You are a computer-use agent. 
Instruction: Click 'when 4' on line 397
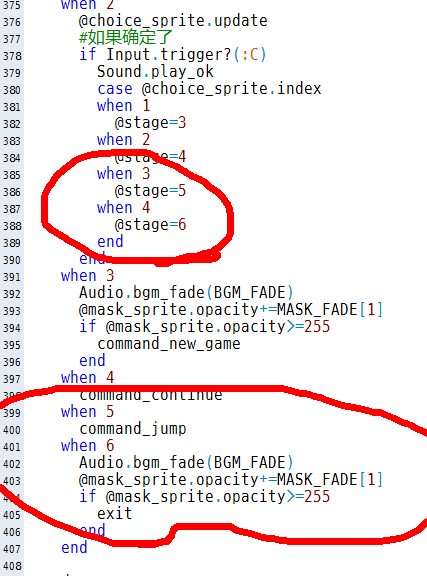87,378
